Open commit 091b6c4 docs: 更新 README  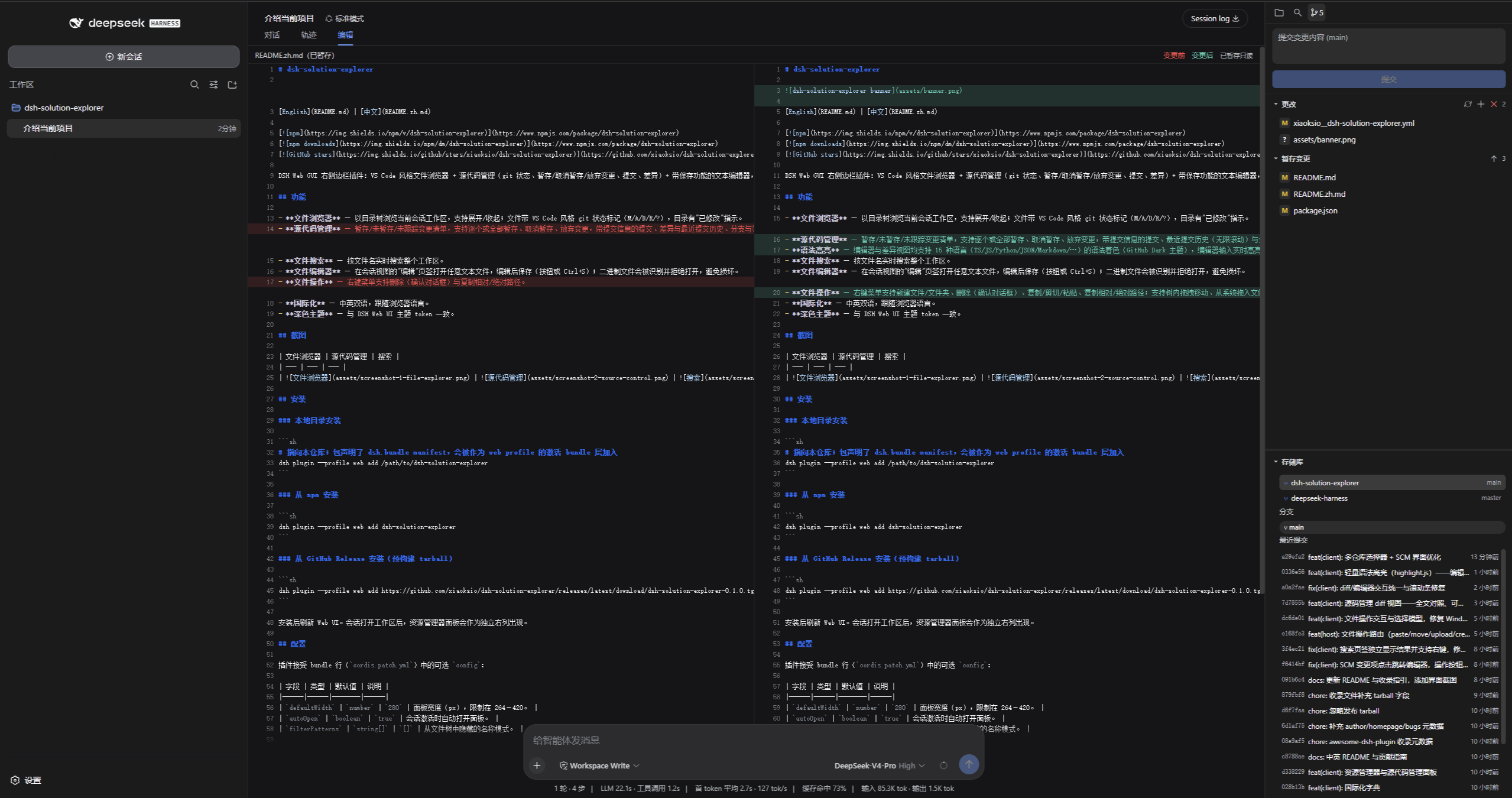(1389, 680)
